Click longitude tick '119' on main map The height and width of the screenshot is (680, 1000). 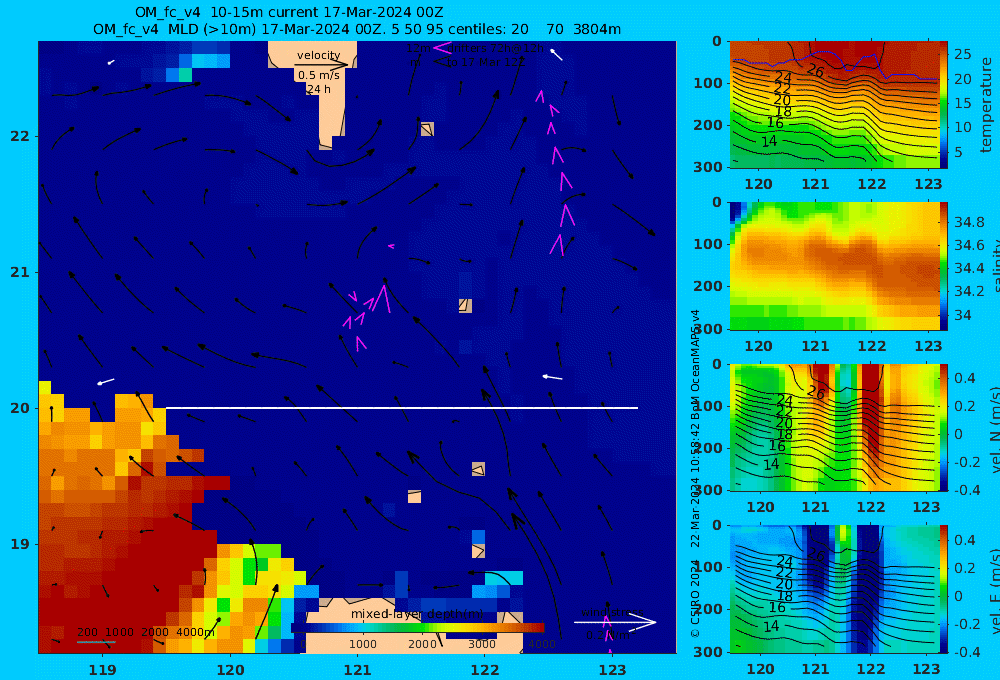[x=102, y=670]
